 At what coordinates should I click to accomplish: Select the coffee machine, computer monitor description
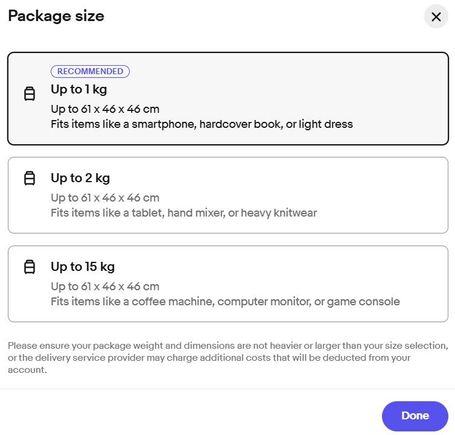pyautogui.click(x=225, y=302)
